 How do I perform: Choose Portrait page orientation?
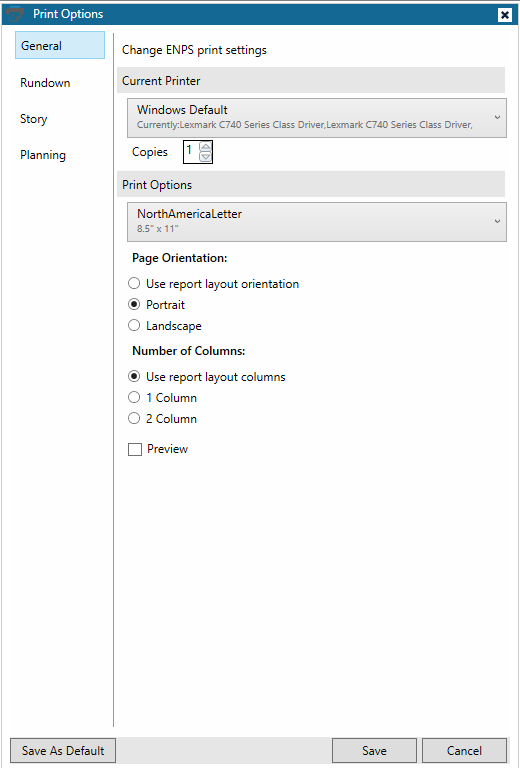tap(157, 305)
